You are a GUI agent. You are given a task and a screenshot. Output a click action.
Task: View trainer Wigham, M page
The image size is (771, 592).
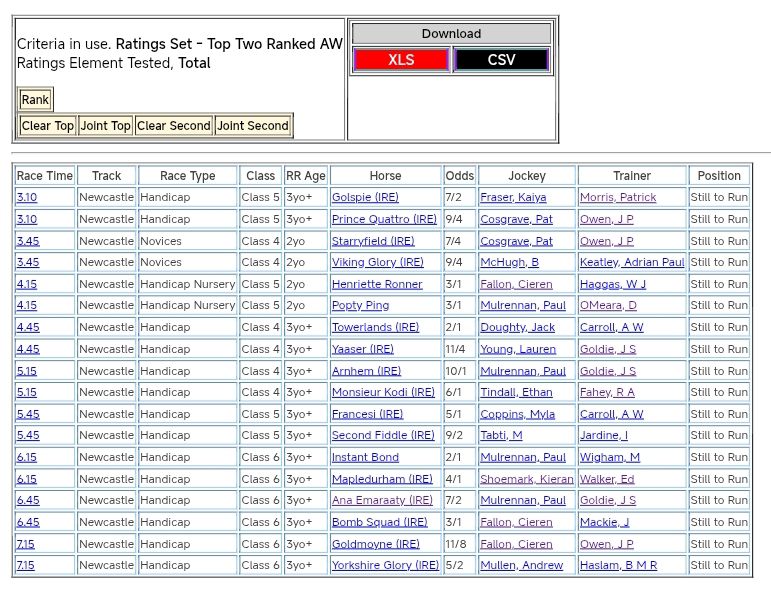610,458
